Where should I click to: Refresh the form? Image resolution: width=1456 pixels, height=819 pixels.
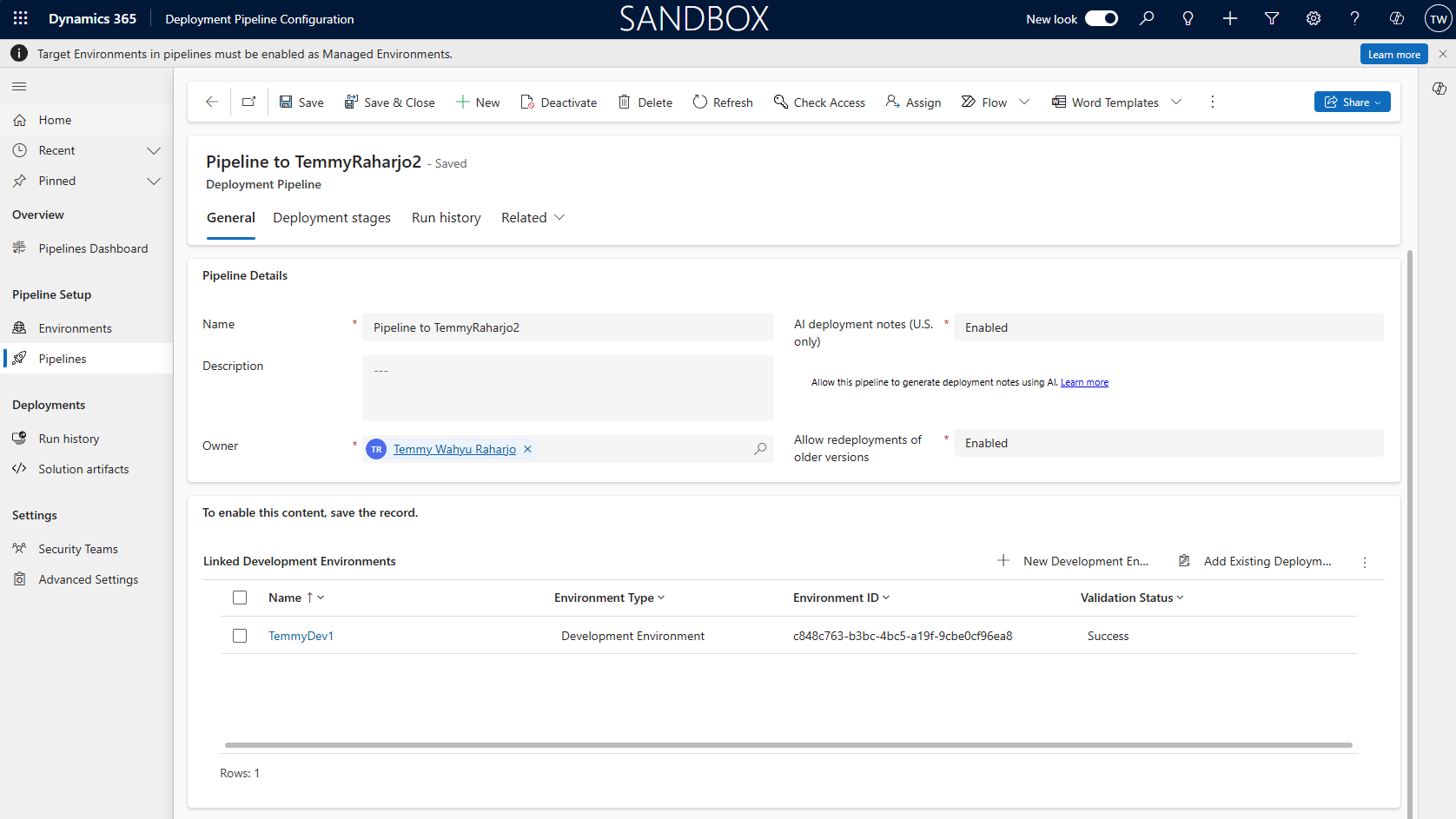pyautogui.click(x=723, y=102)
